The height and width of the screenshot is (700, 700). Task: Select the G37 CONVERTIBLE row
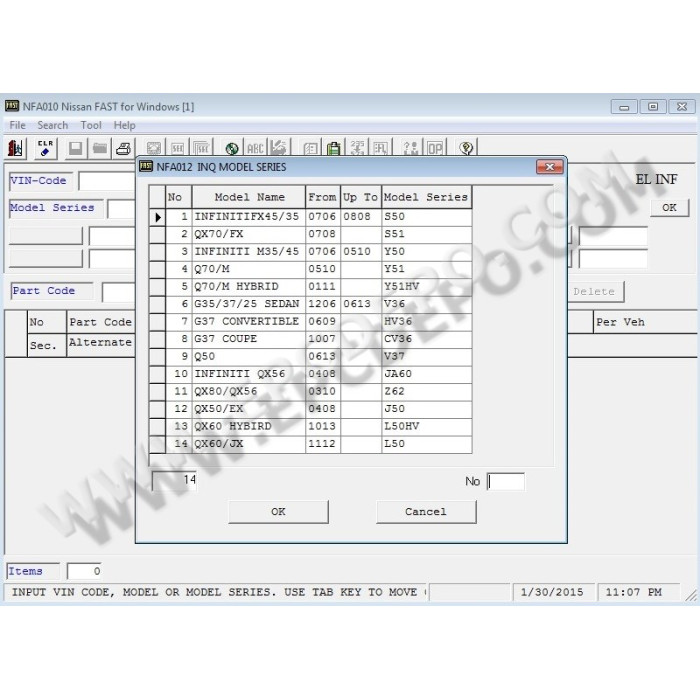(x=310, y=321)
